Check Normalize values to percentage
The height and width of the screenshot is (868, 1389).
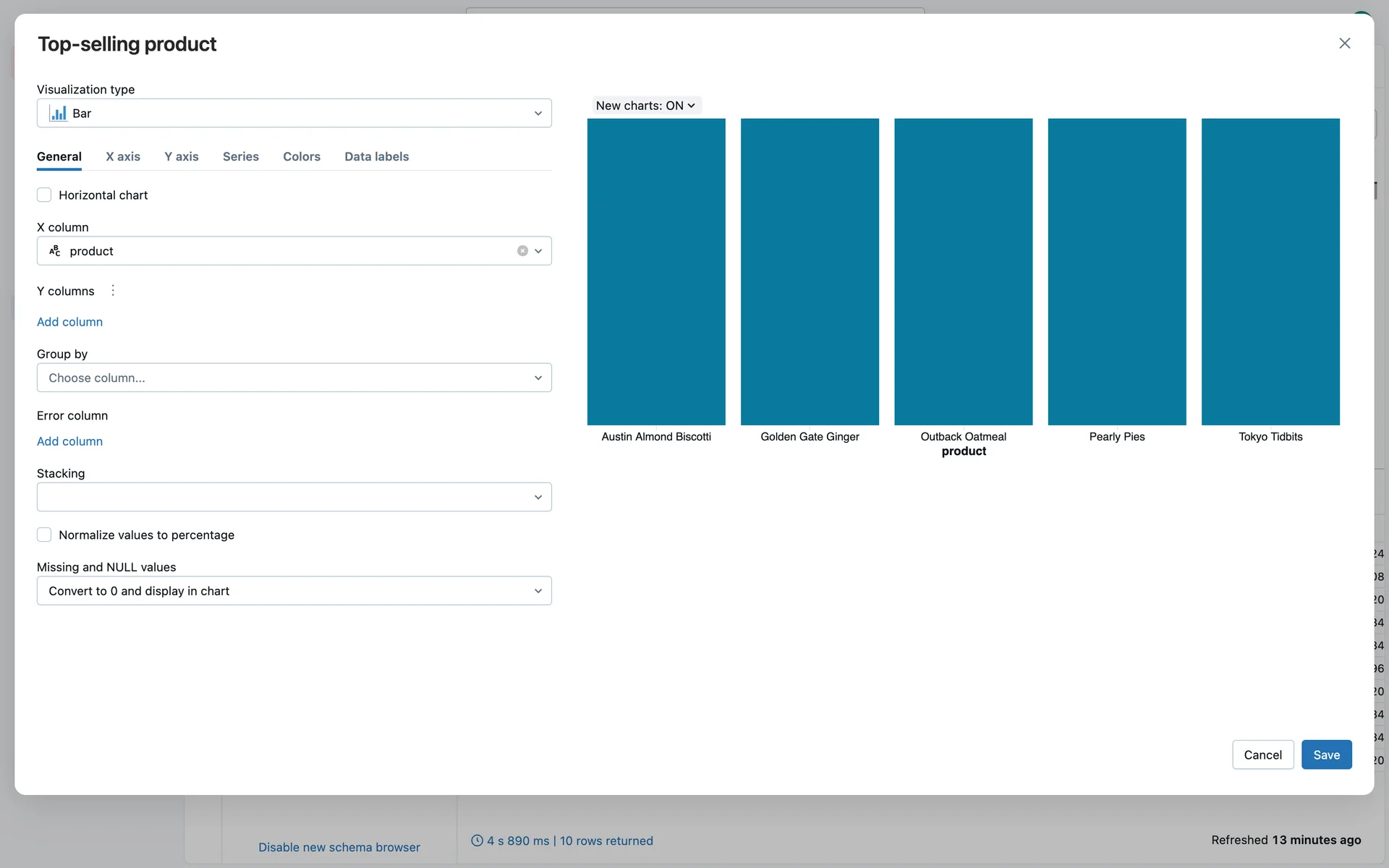tap(44, 535)
